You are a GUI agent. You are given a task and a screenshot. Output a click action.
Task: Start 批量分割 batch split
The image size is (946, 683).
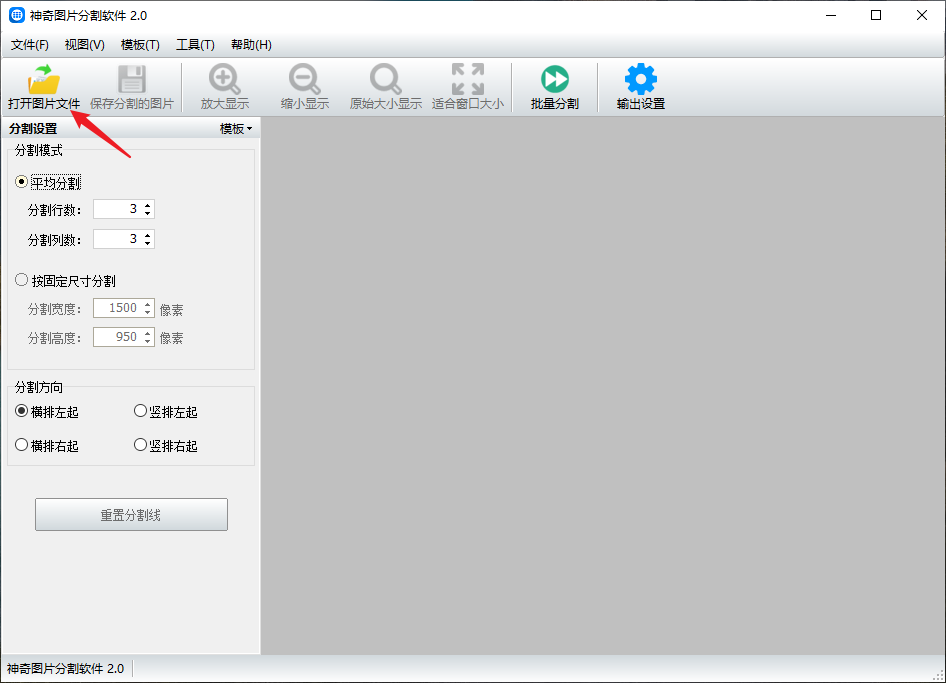pos(554,87)
